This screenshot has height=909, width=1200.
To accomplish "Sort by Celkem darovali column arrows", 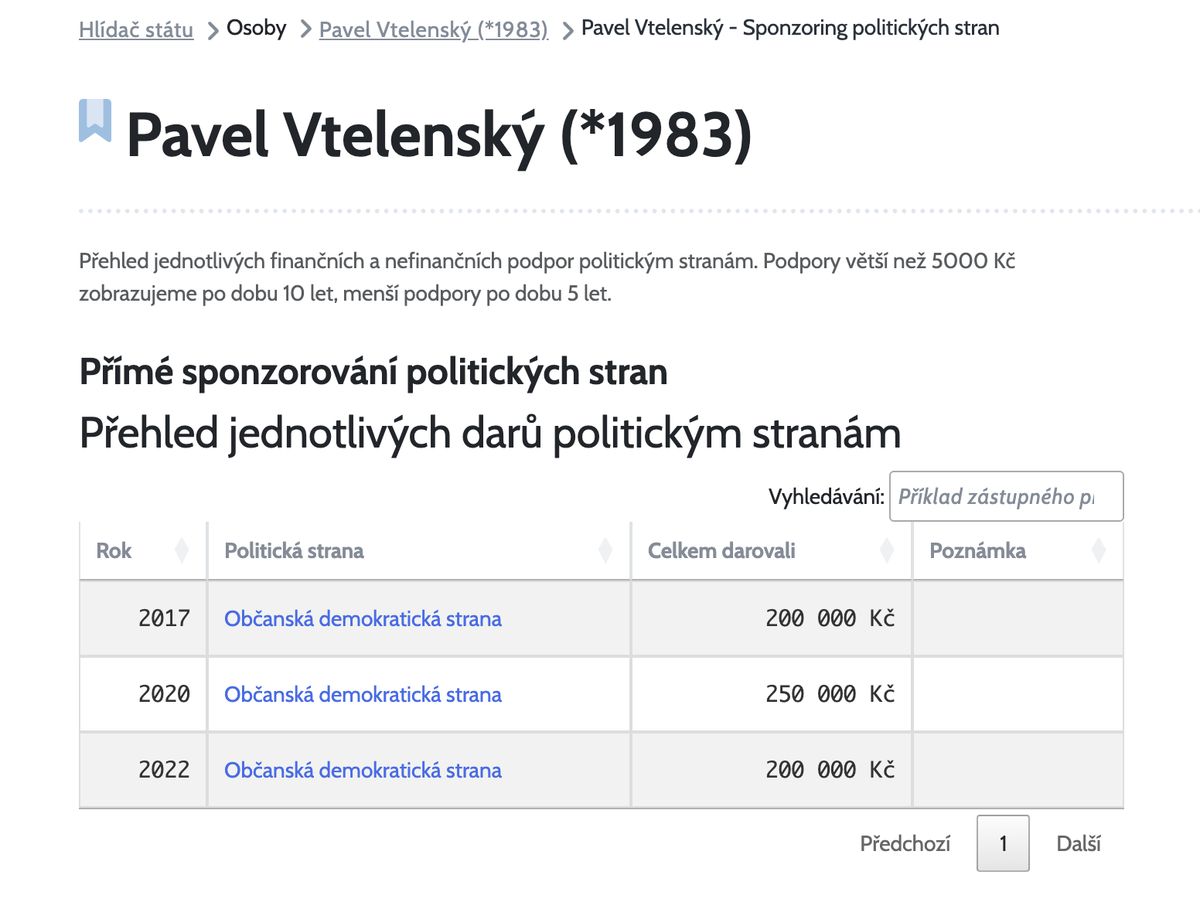I will (x=887, y=550).
